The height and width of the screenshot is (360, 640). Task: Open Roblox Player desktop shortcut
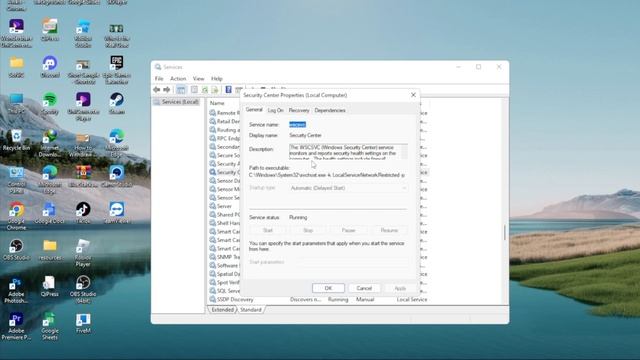coord(83,253)
